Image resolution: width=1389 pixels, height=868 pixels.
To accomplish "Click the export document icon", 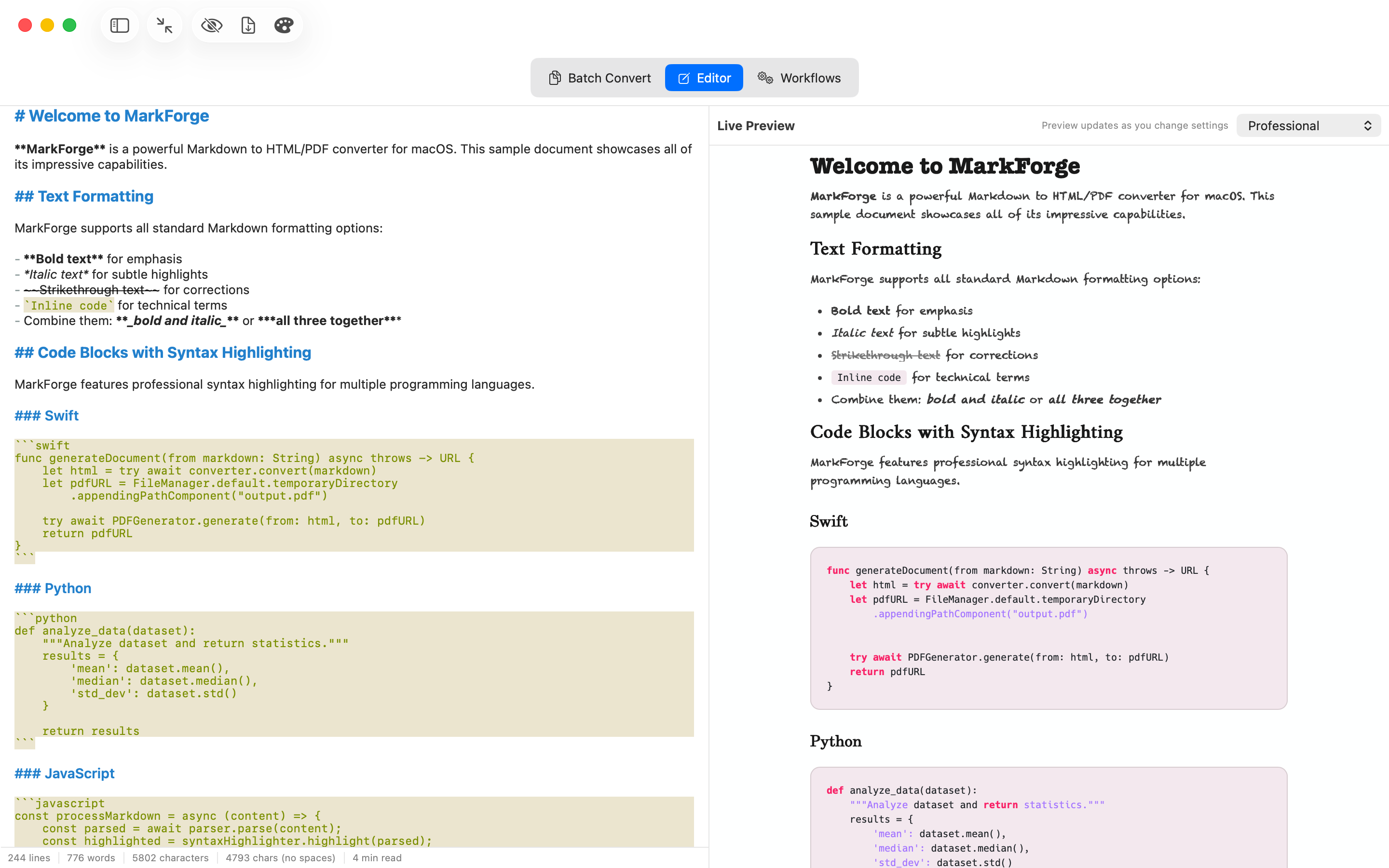I will point(248,25).
